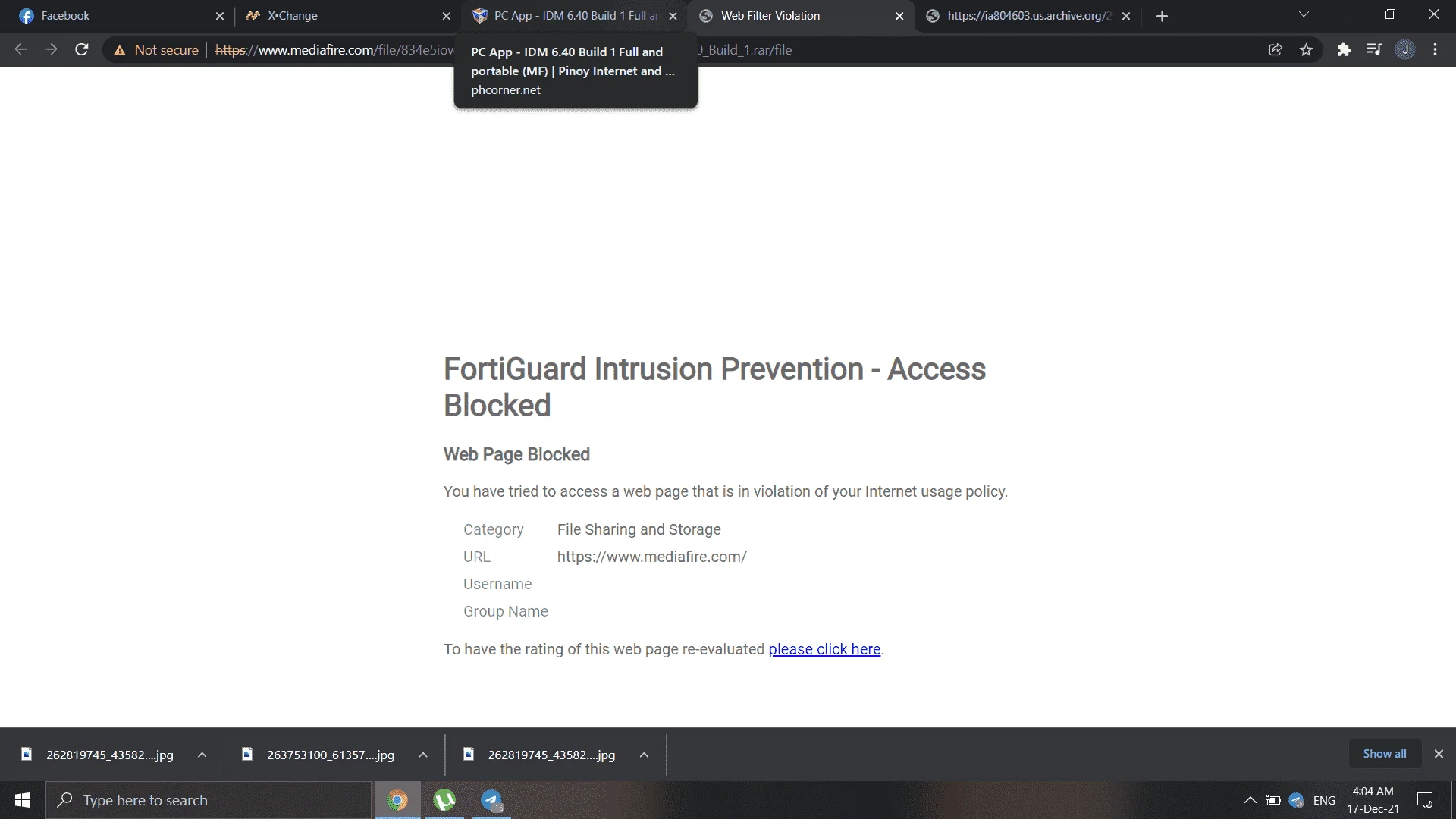This screenshot has height=819, width=1456.
Task: Click the battery icon in system tray
Action: 1273,800
